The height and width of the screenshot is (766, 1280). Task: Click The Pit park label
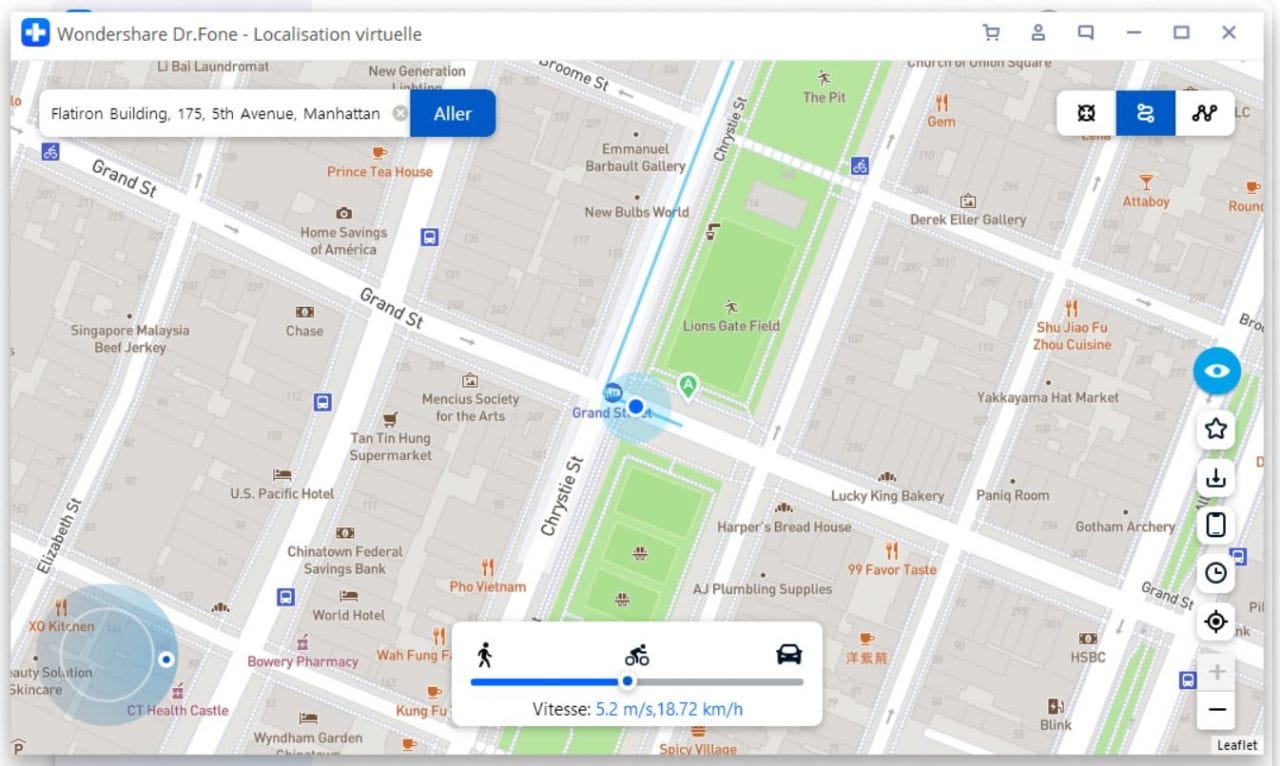point(824,97)
